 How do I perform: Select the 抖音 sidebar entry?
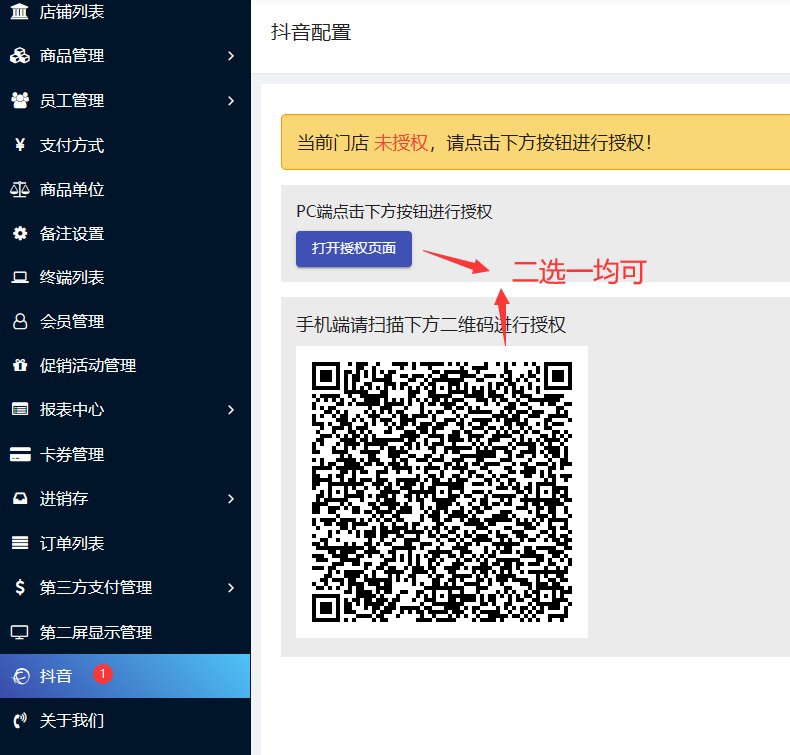click(56, 676)
